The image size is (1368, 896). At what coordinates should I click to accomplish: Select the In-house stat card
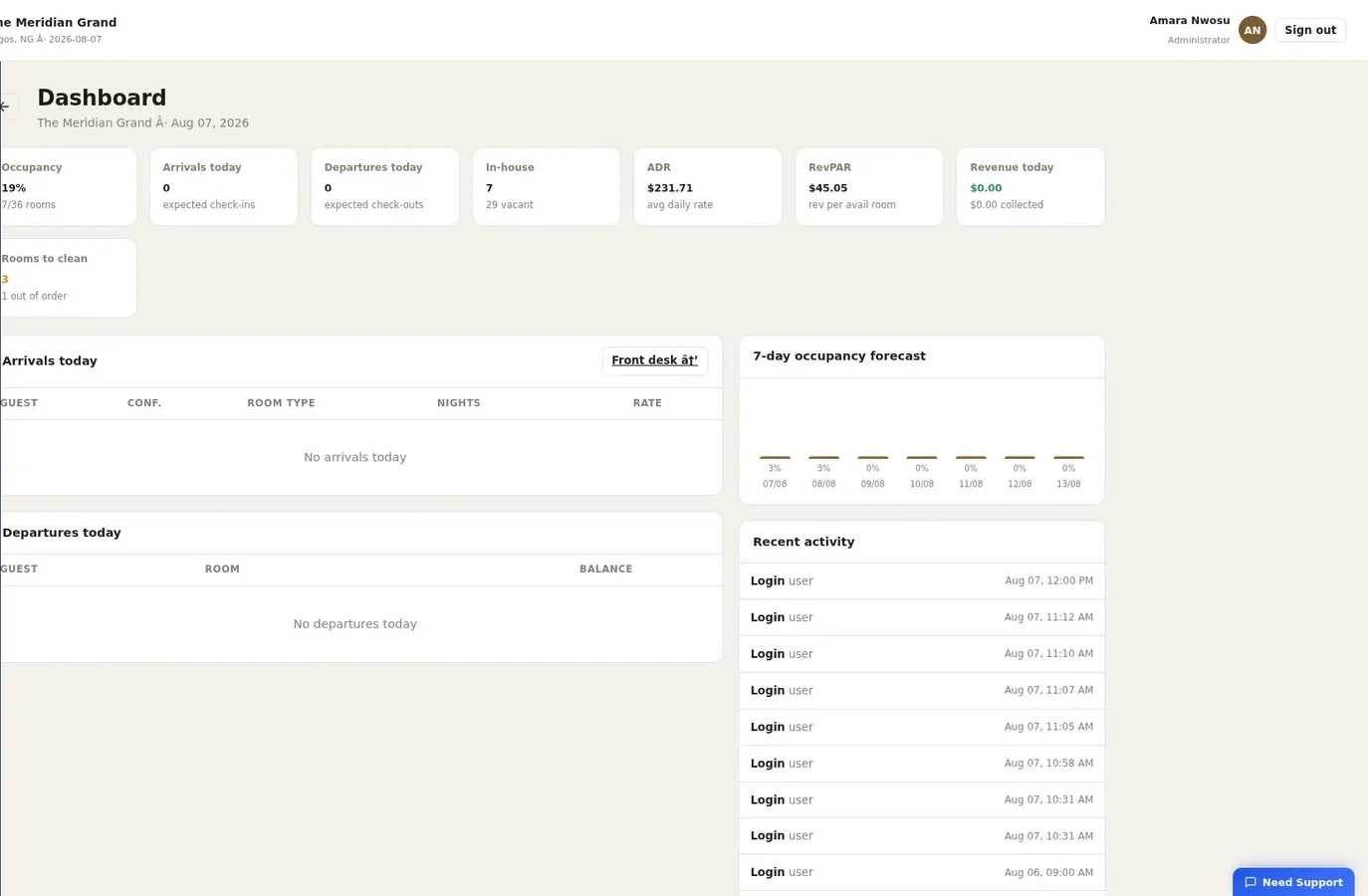click(546, 186)
